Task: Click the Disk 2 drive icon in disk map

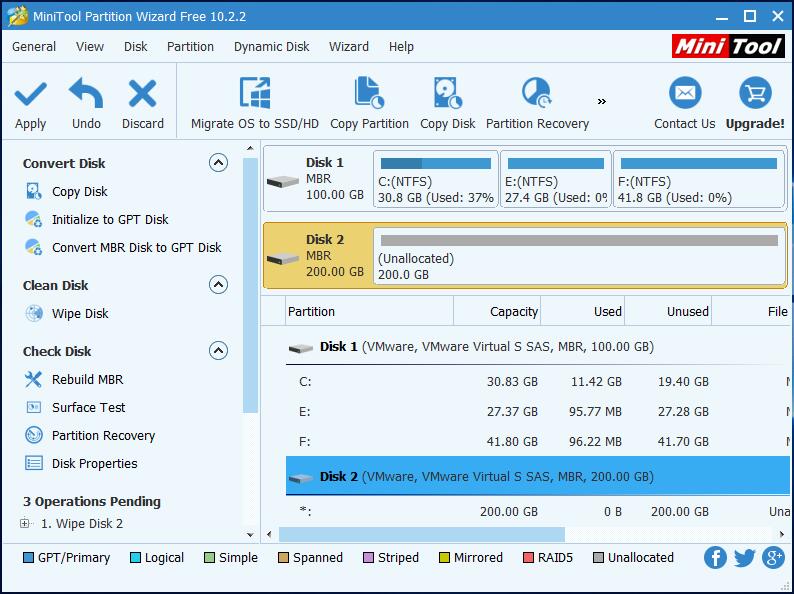Action: click(x=283, y=258)
